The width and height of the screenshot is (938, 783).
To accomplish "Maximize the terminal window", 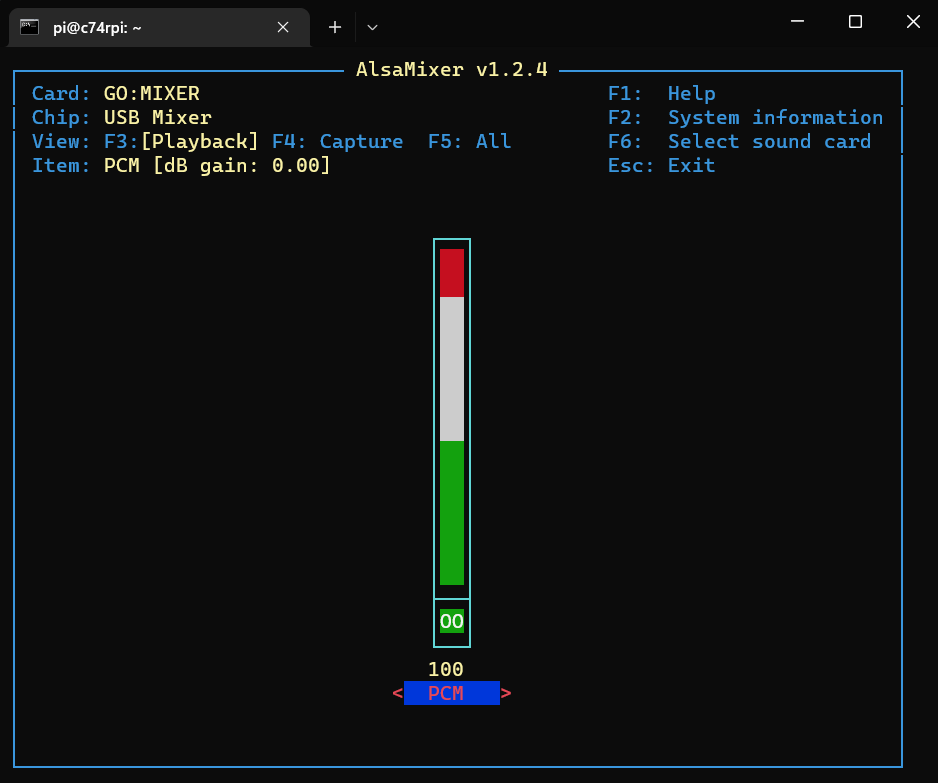I will coord(855,22).
